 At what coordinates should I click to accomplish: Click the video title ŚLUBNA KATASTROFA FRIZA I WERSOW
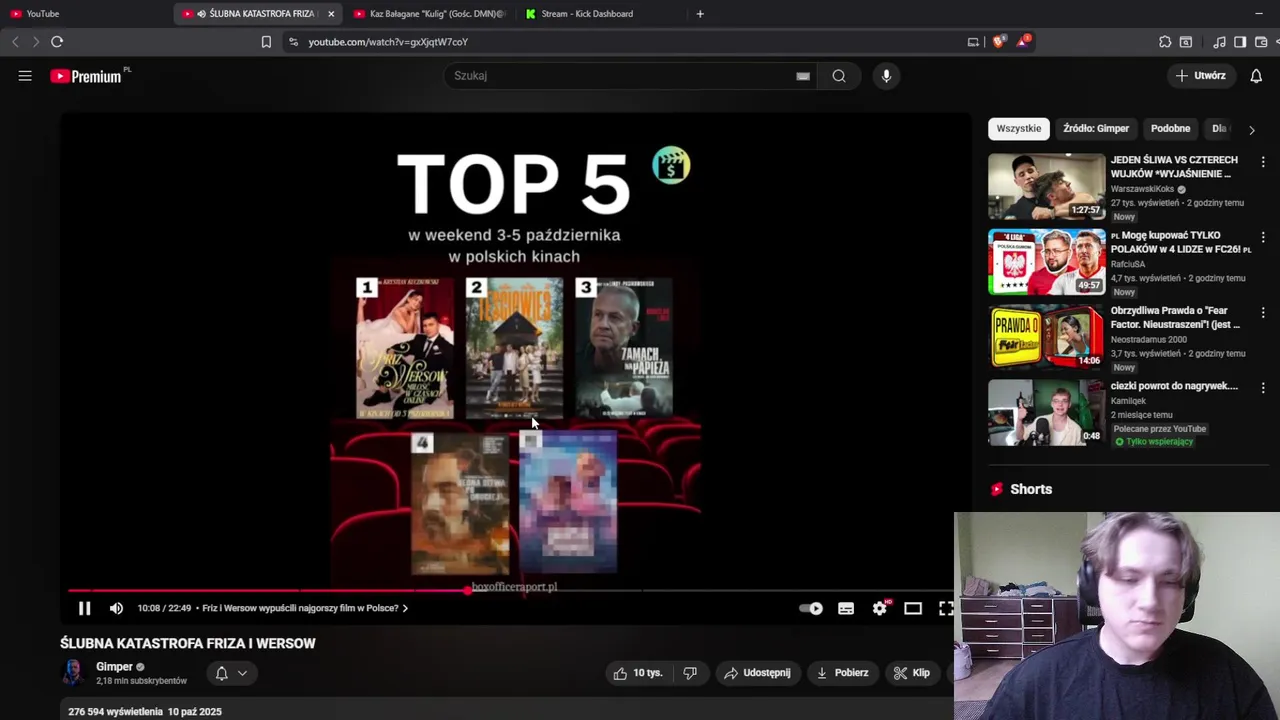pos(188,643)
